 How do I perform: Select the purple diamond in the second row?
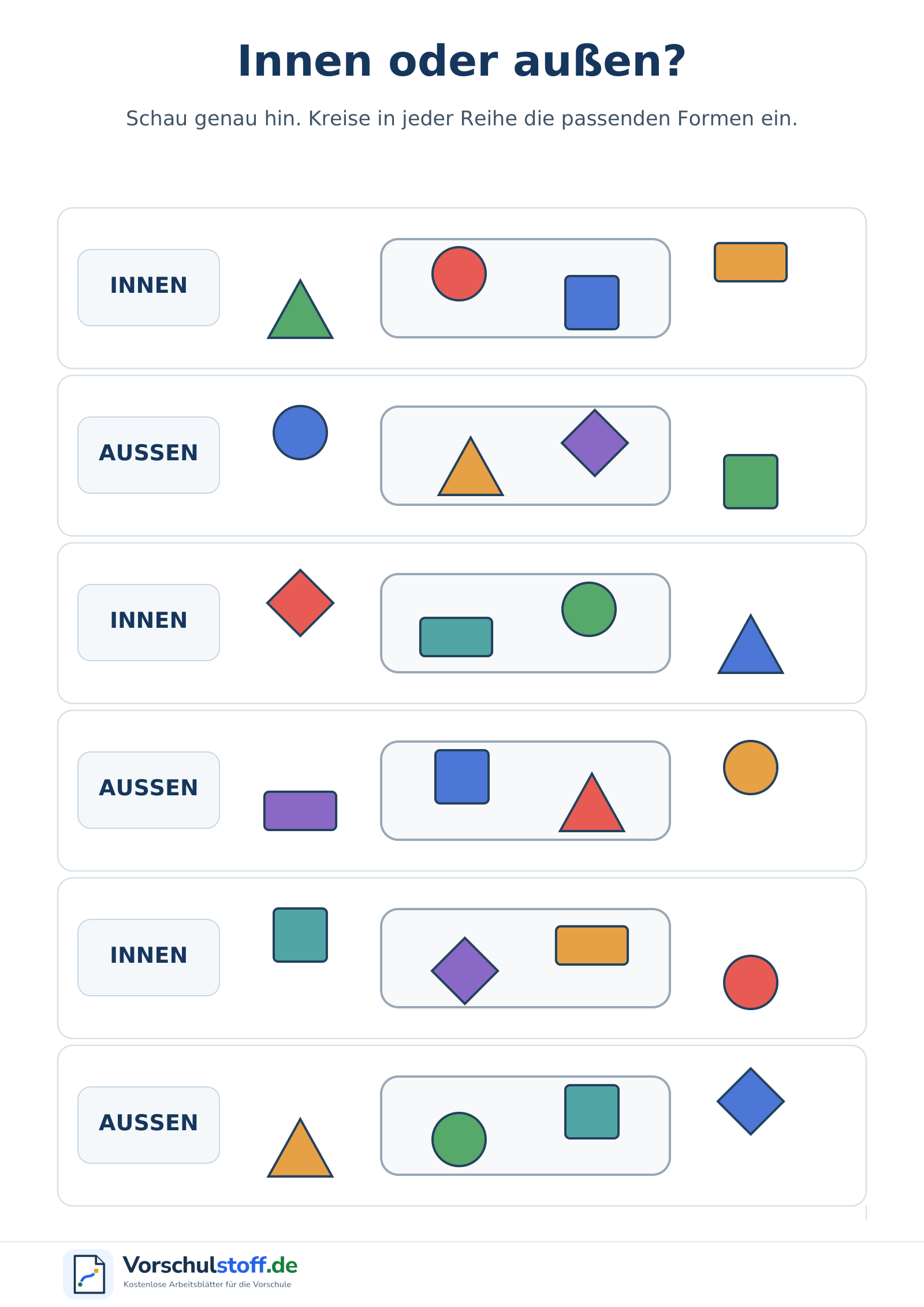[595, 443]
